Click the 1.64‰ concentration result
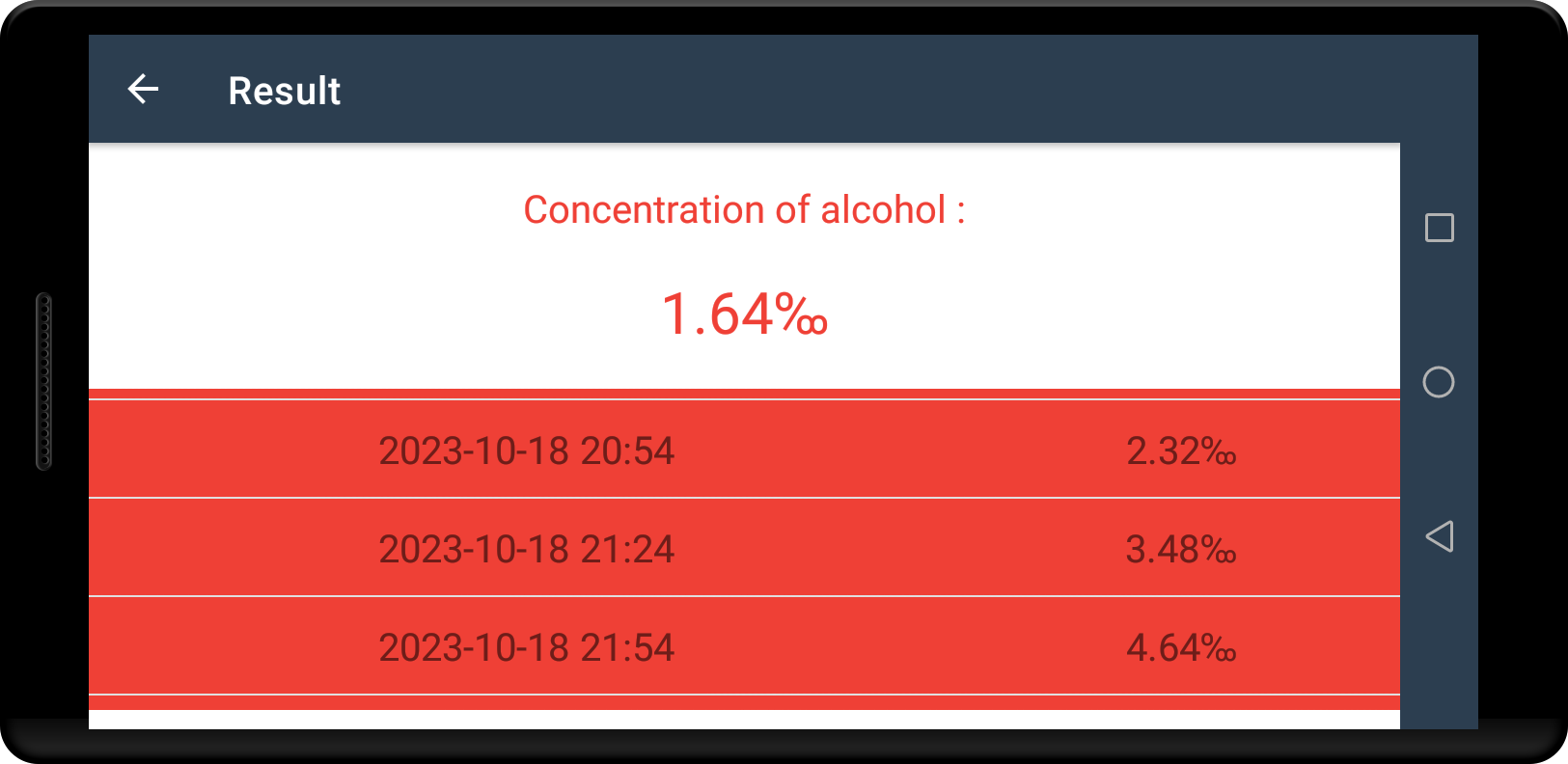This screenshot has width=1568, height=764. (744, 314)
